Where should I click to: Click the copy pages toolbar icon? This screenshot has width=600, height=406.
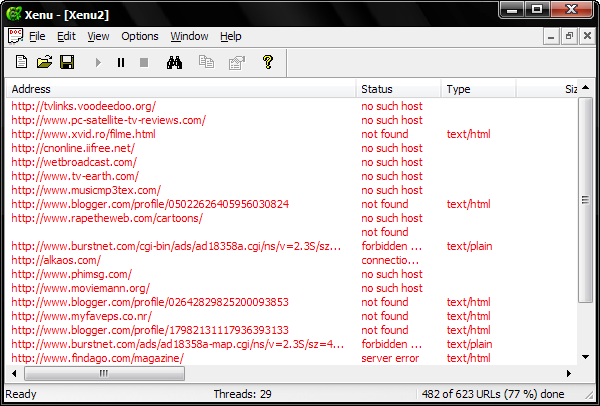(x=206, y=62)
